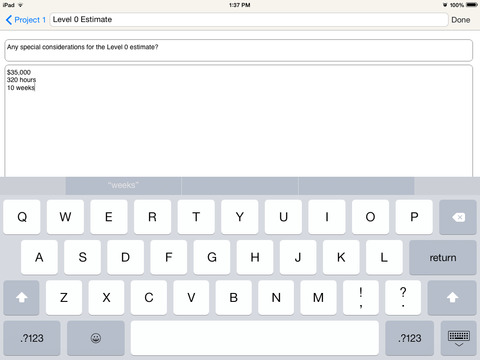The width and height of the screenshot is (480, 360).
Task: Check the battery status icon
Action: 472,5
